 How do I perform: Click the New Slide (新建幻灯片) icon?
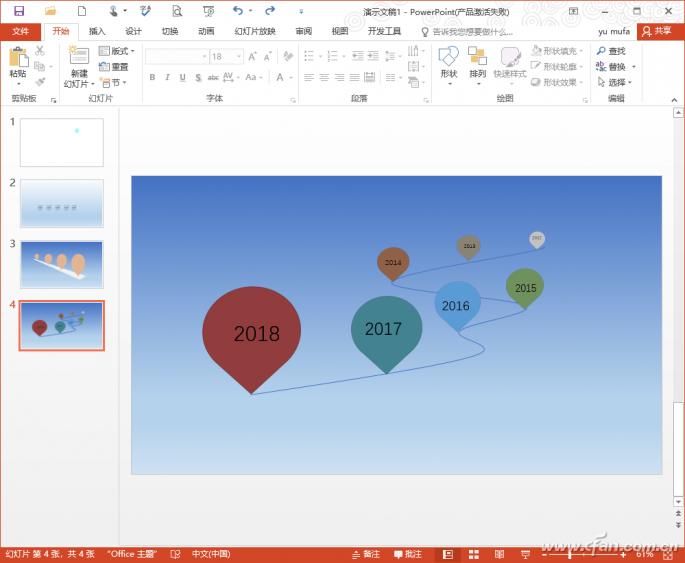tap(78, 57)
